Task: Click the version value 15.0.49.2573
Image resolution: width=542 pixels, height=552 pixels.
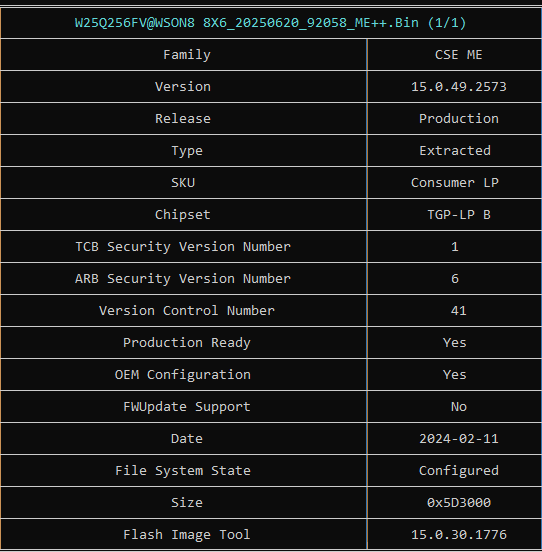Action: pos(459,87)
